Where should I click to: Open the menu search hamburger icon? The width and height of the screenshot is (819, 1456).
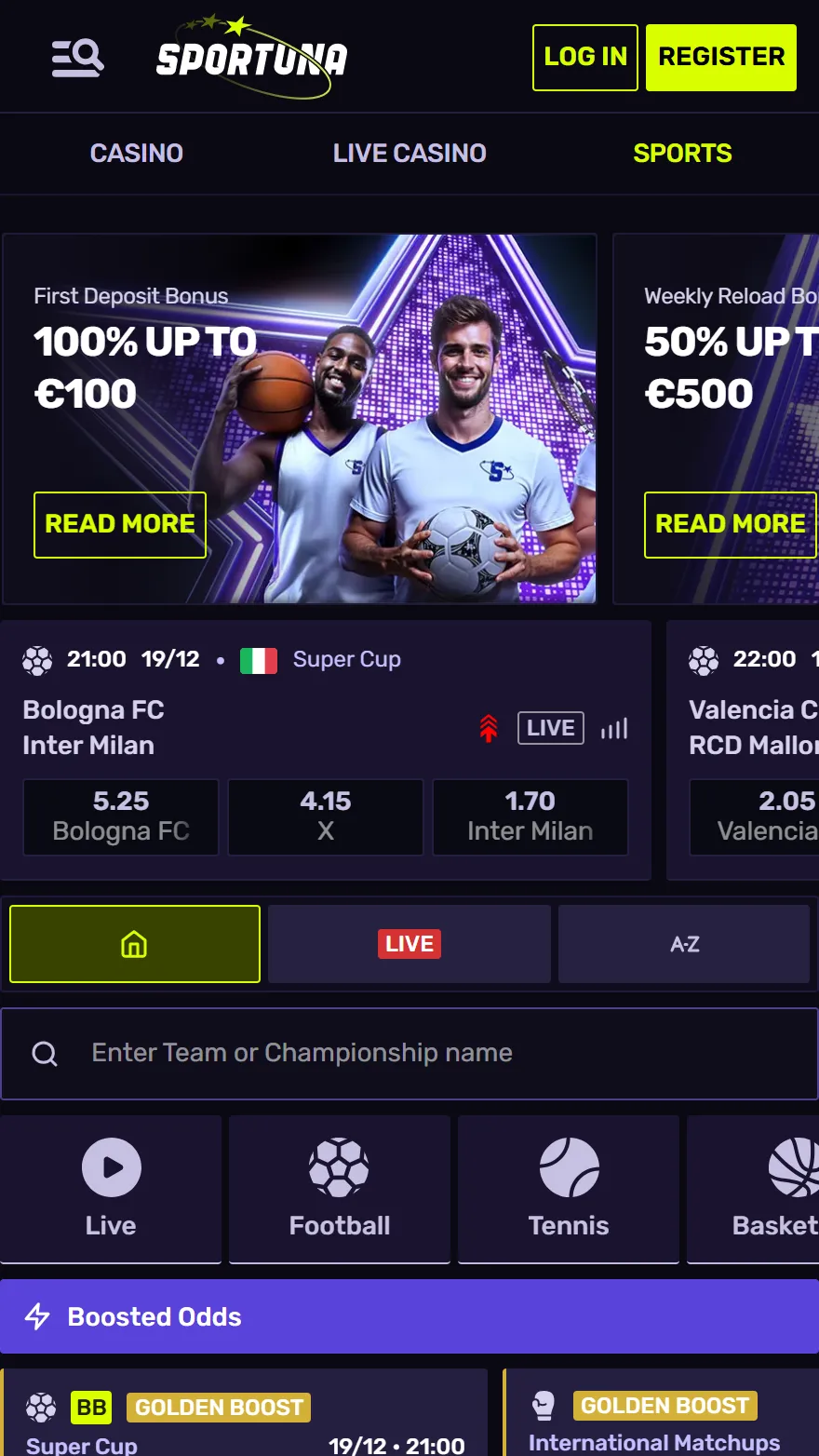click(77, 58)
